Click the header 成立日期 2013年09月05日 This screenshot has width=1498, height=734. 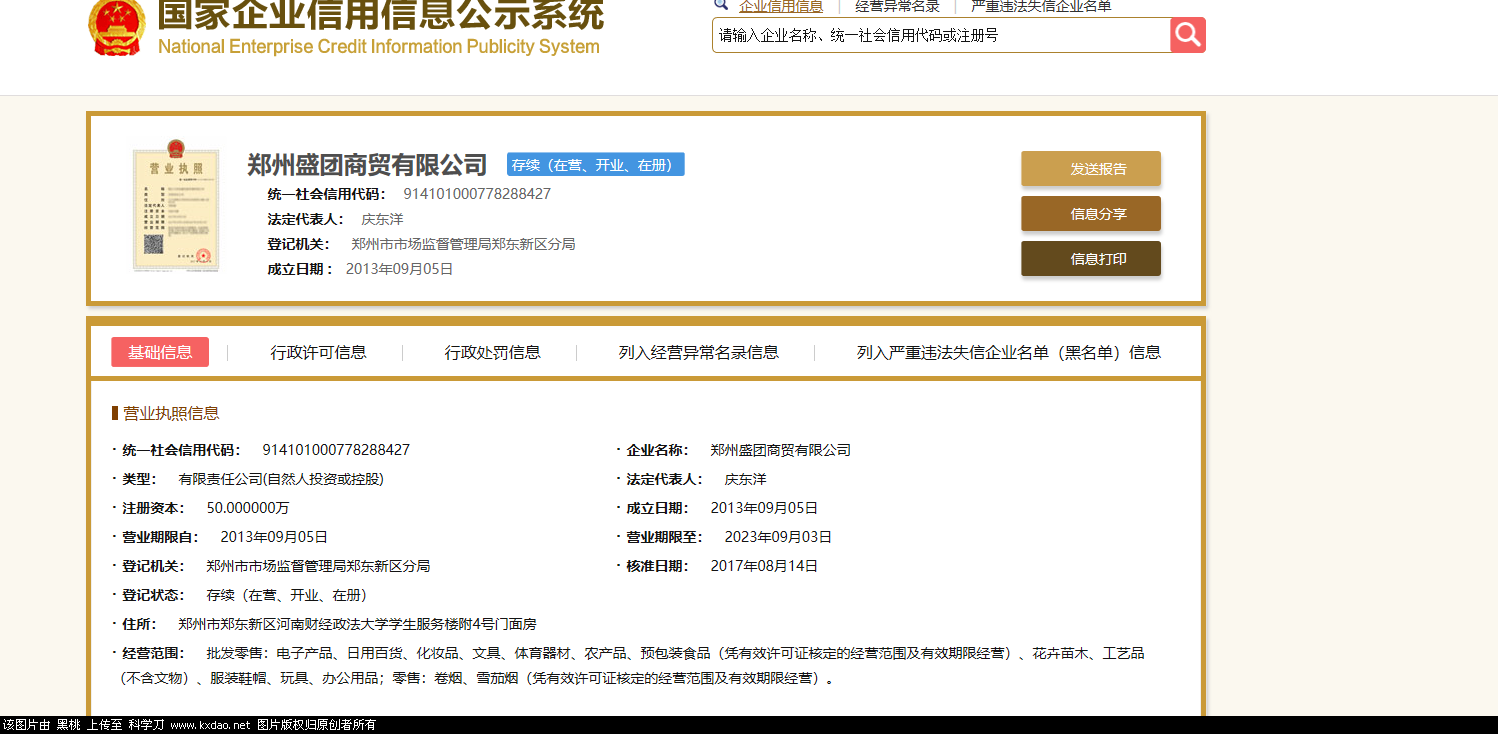(399, 269)
